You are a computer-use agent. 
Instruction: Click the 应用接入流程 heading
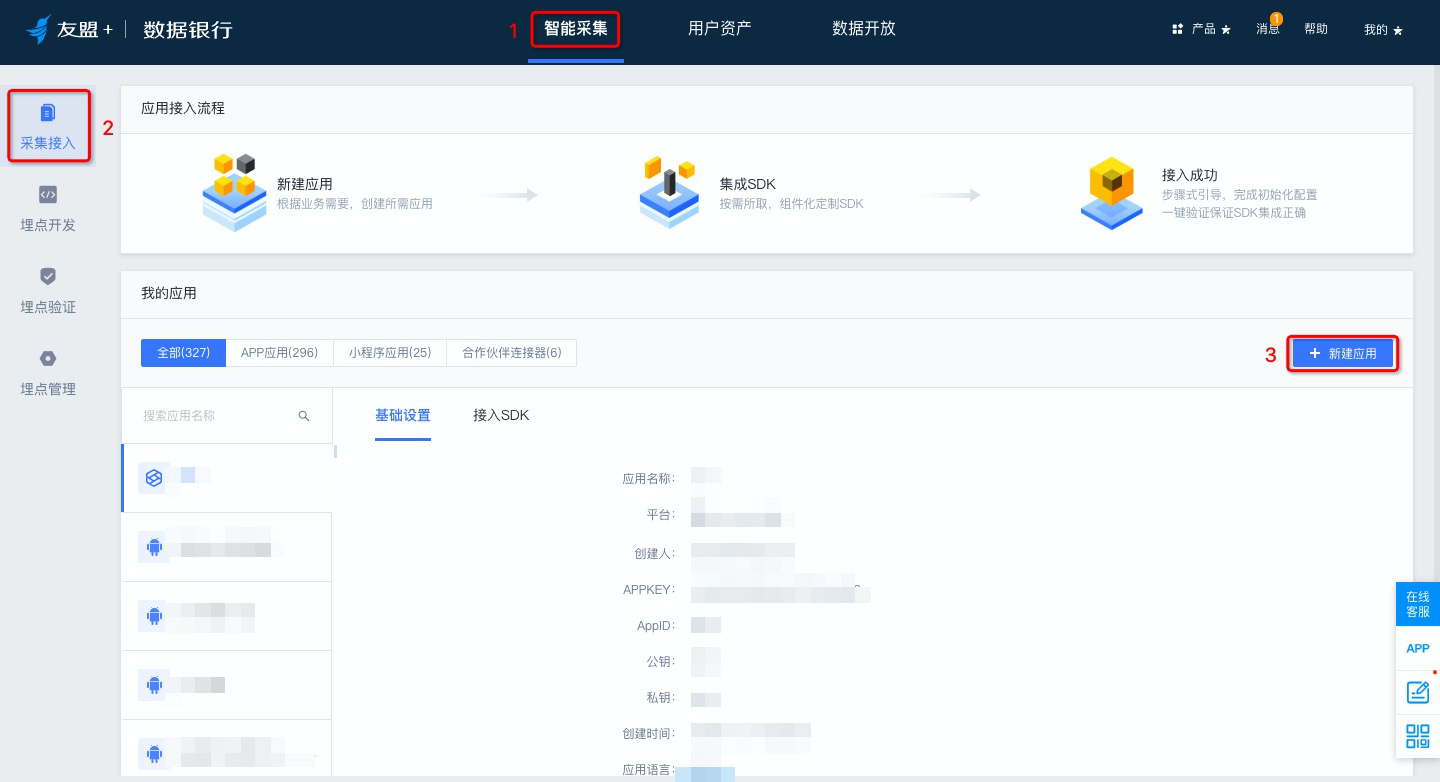pyautogui.click(x=183, y=108)
